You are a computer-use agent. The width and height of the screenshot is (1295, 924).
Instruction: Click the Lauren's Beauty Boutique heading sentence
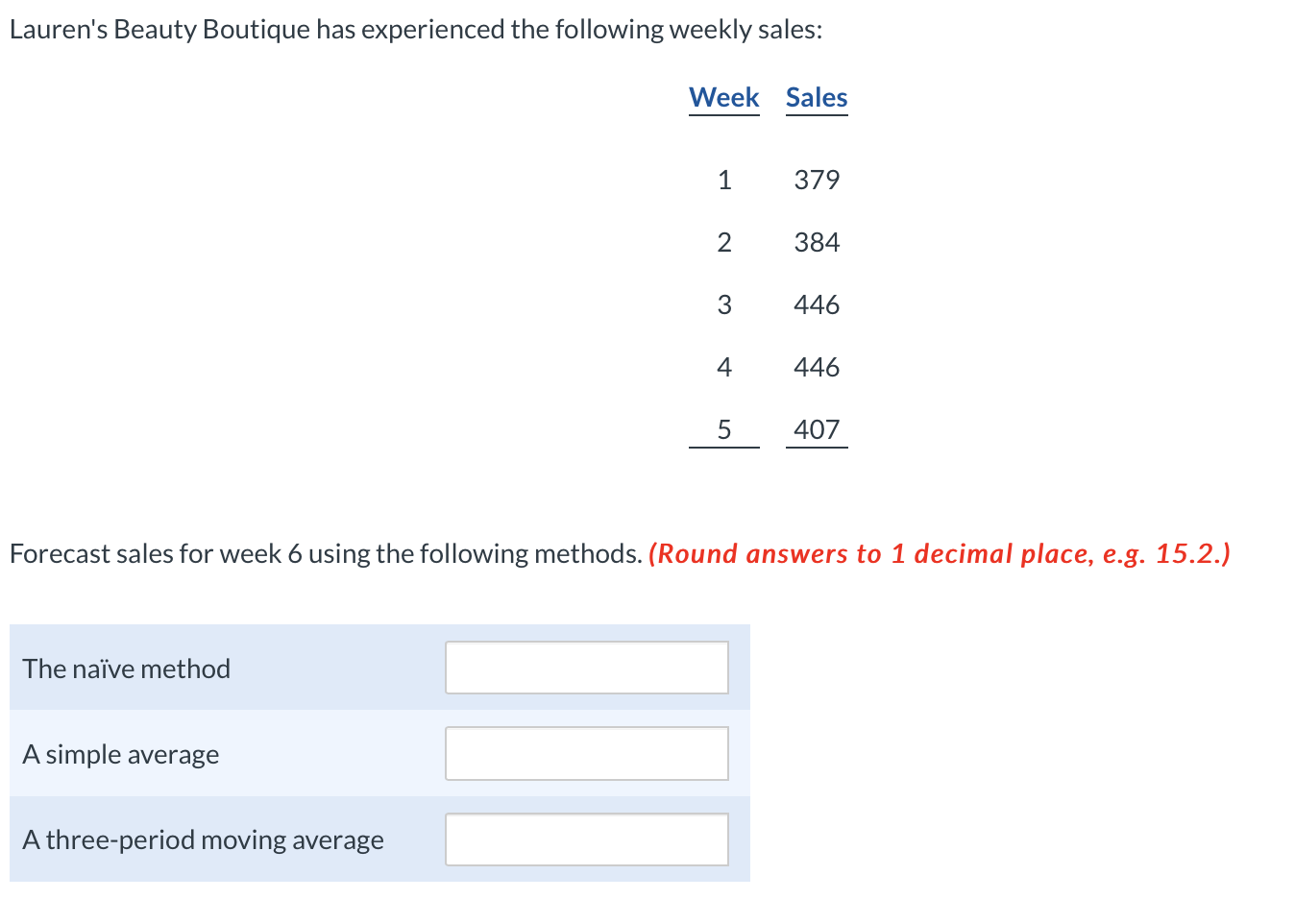click(416, 30)
